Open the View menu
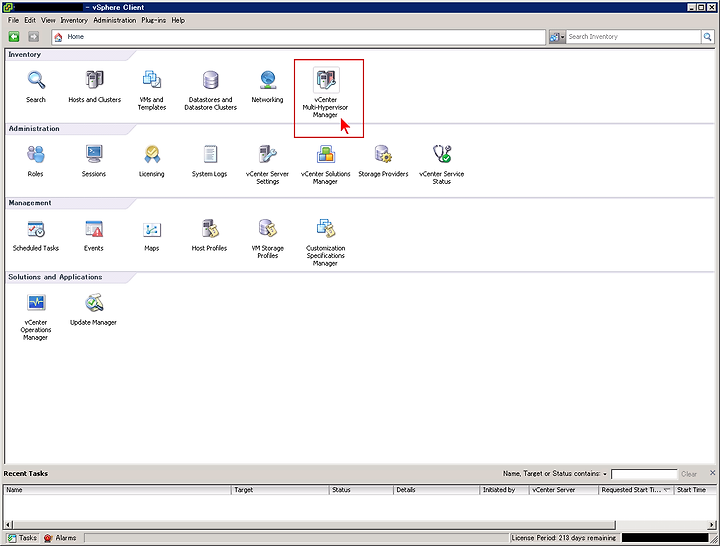This screenshot has height=546, width=720. coord(48,20)
